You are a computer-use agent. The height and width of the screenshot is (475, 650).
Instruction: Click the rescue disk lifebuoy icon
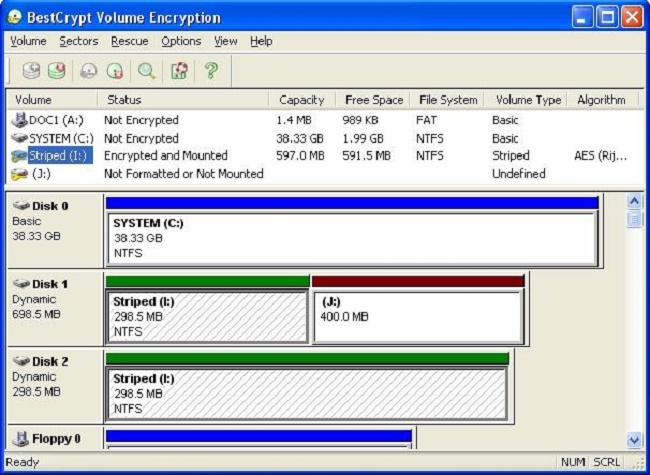179,71
